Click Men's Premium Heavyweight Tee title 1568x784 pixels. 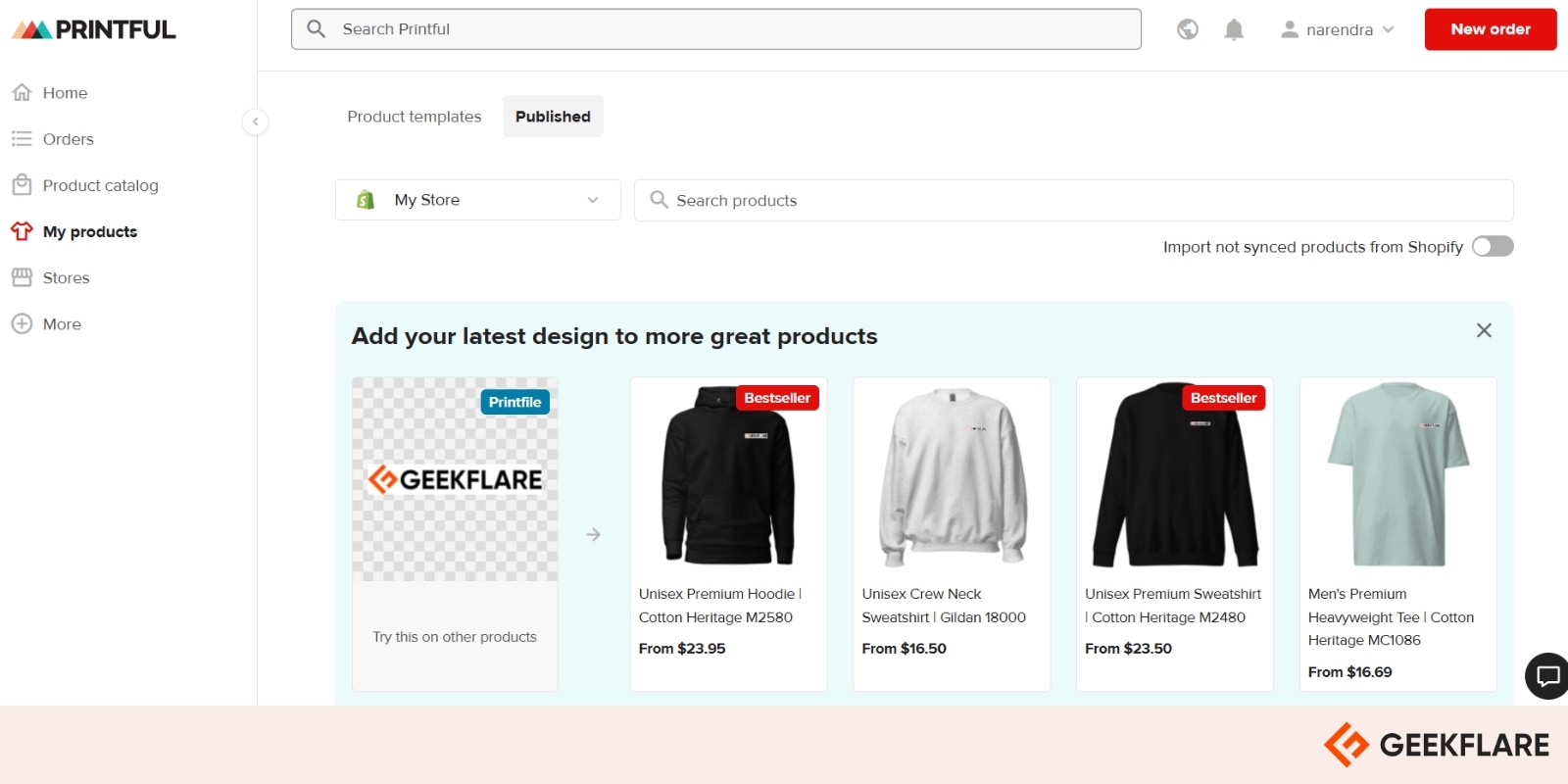point(1391,617)
